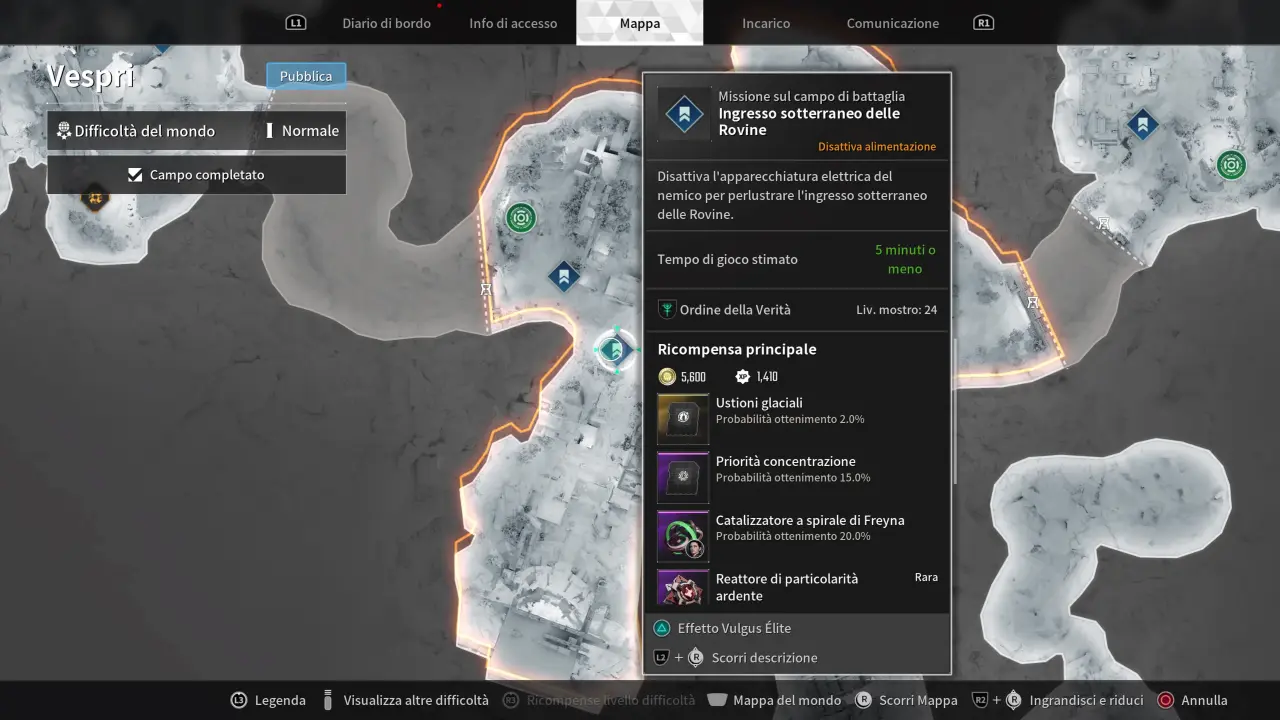
Task: Click the gate marker on left map border
Action: pyautogui.click(x=486, y=289)
